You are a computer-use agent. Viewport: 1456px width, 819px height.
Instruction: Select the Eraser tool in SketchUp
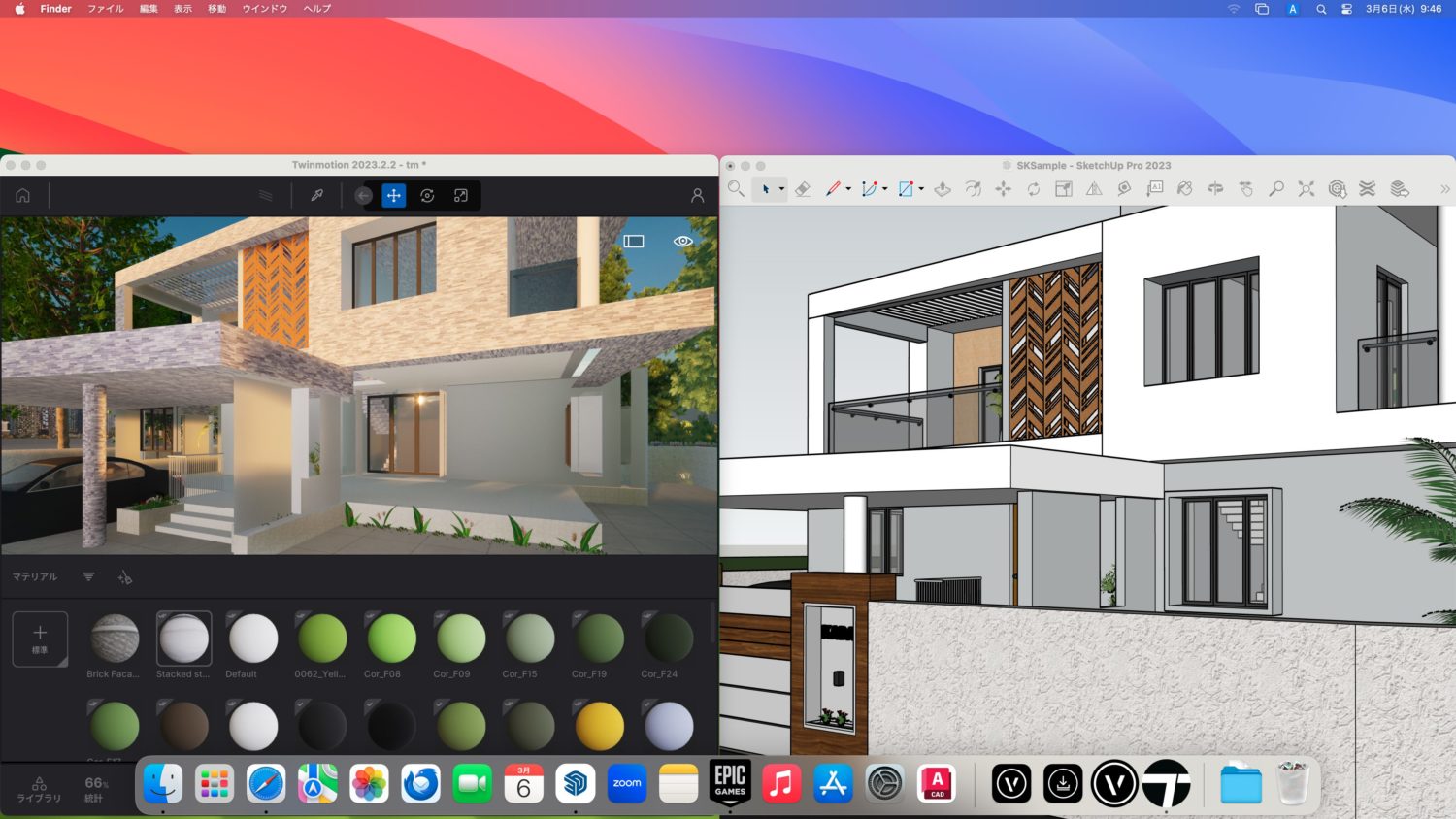803,189
